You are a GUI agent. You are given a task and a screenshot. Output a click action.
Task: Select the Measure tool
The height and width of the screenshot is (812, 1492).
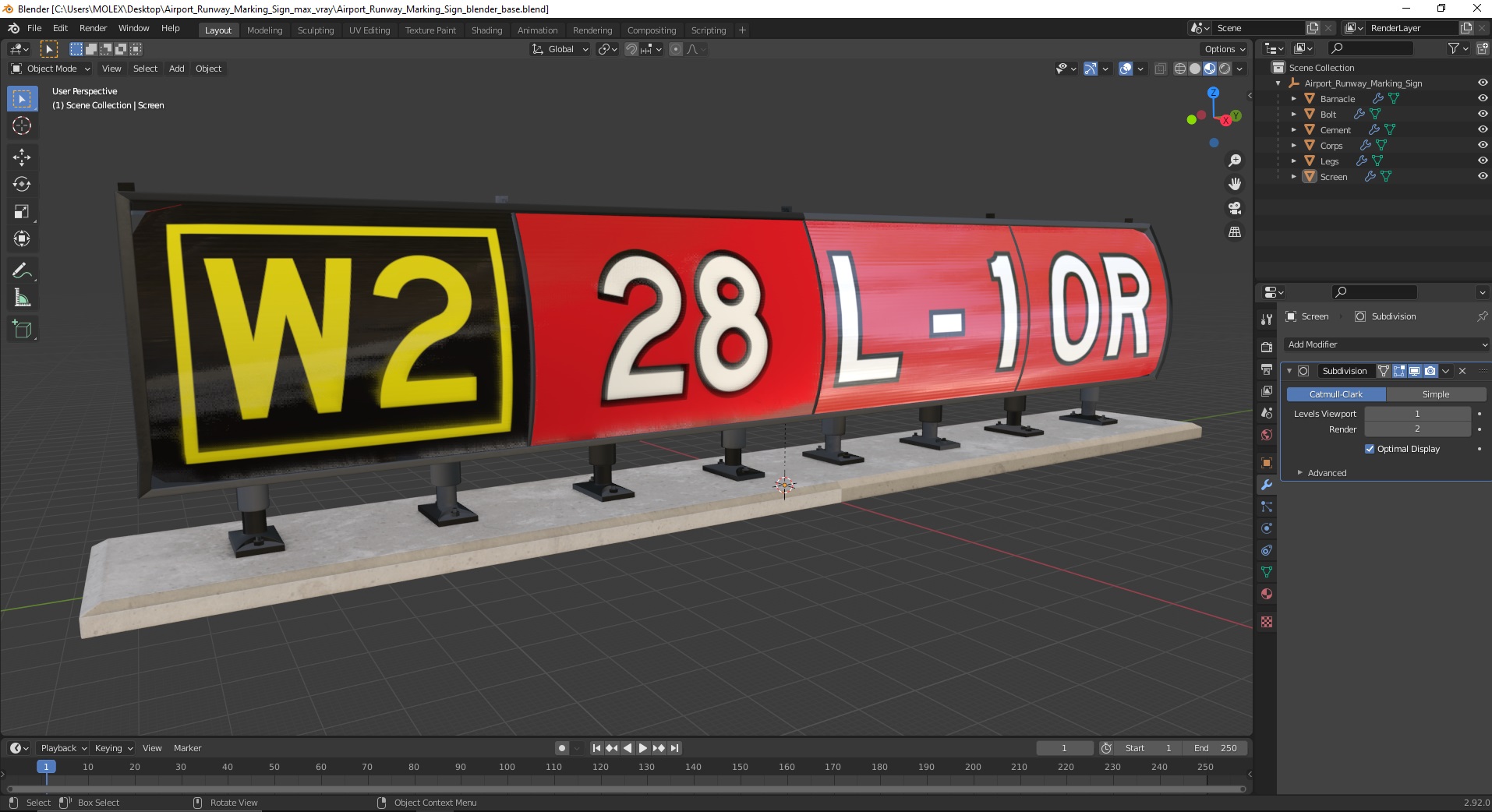(x=22, y=298)
